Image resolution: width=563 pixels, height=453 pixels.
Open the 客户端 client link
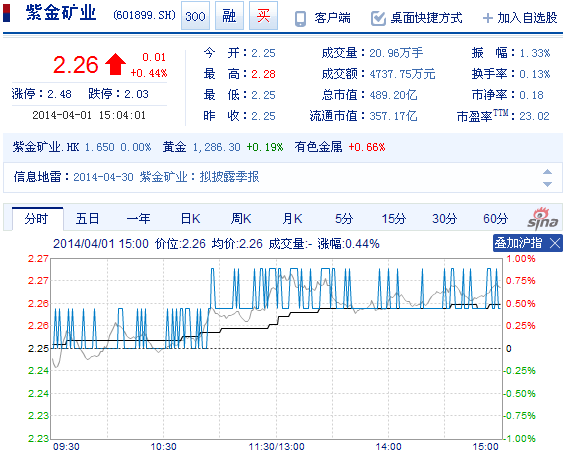tap(332, 18)
